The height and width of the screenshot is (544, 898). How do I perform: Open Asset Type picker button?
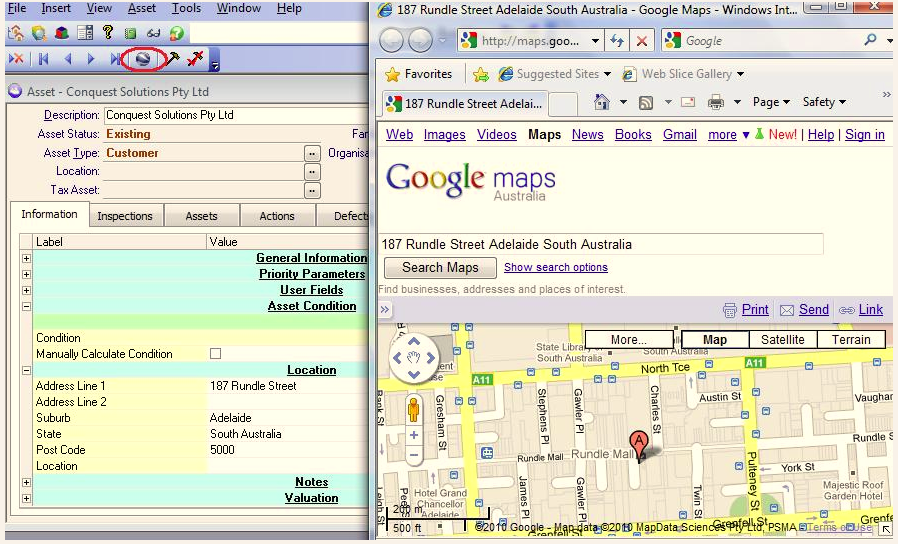(312, 153)
